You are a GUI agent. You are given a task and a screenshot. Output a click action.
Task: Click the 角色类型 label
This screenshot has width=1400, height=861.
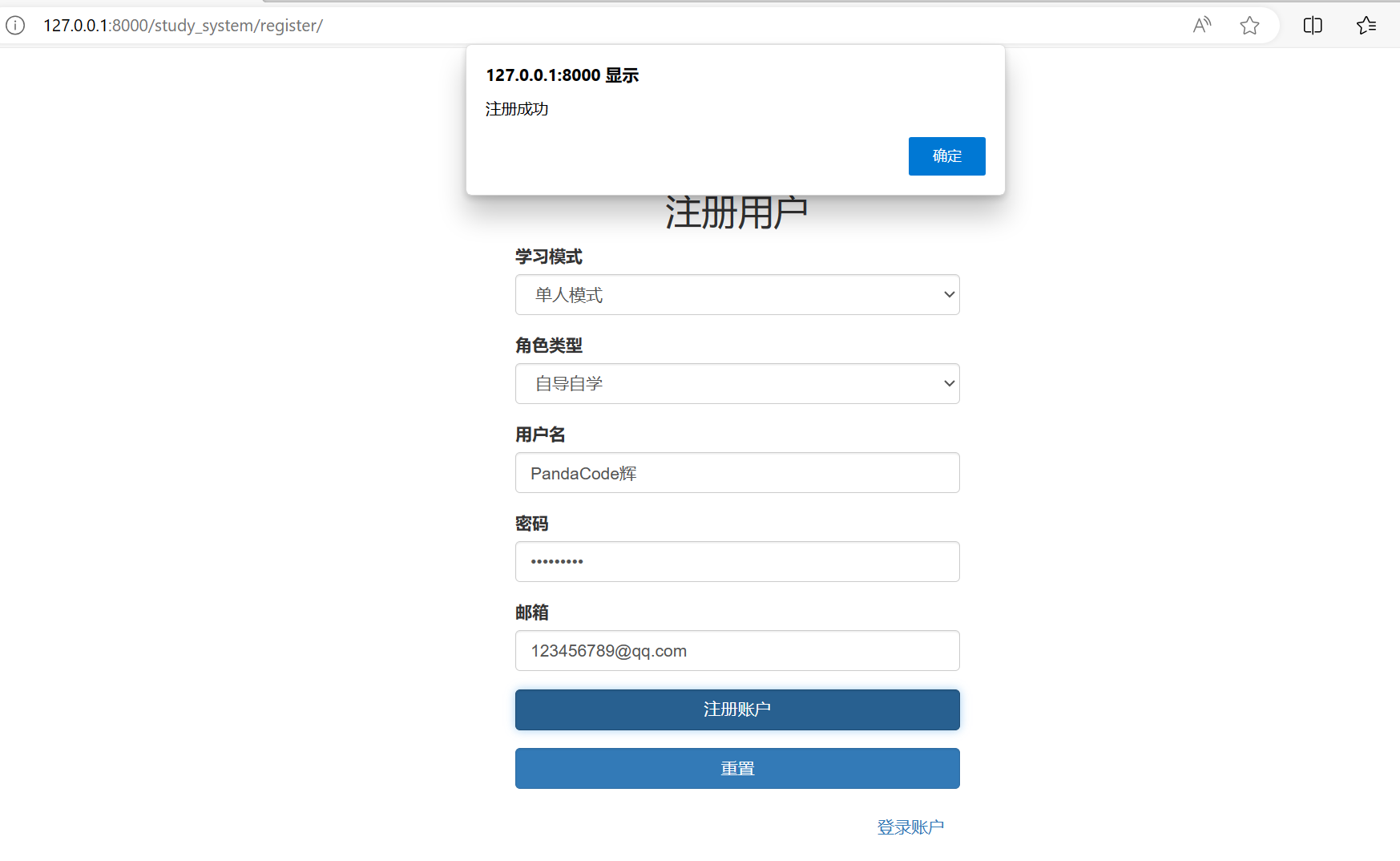(549, 346)
